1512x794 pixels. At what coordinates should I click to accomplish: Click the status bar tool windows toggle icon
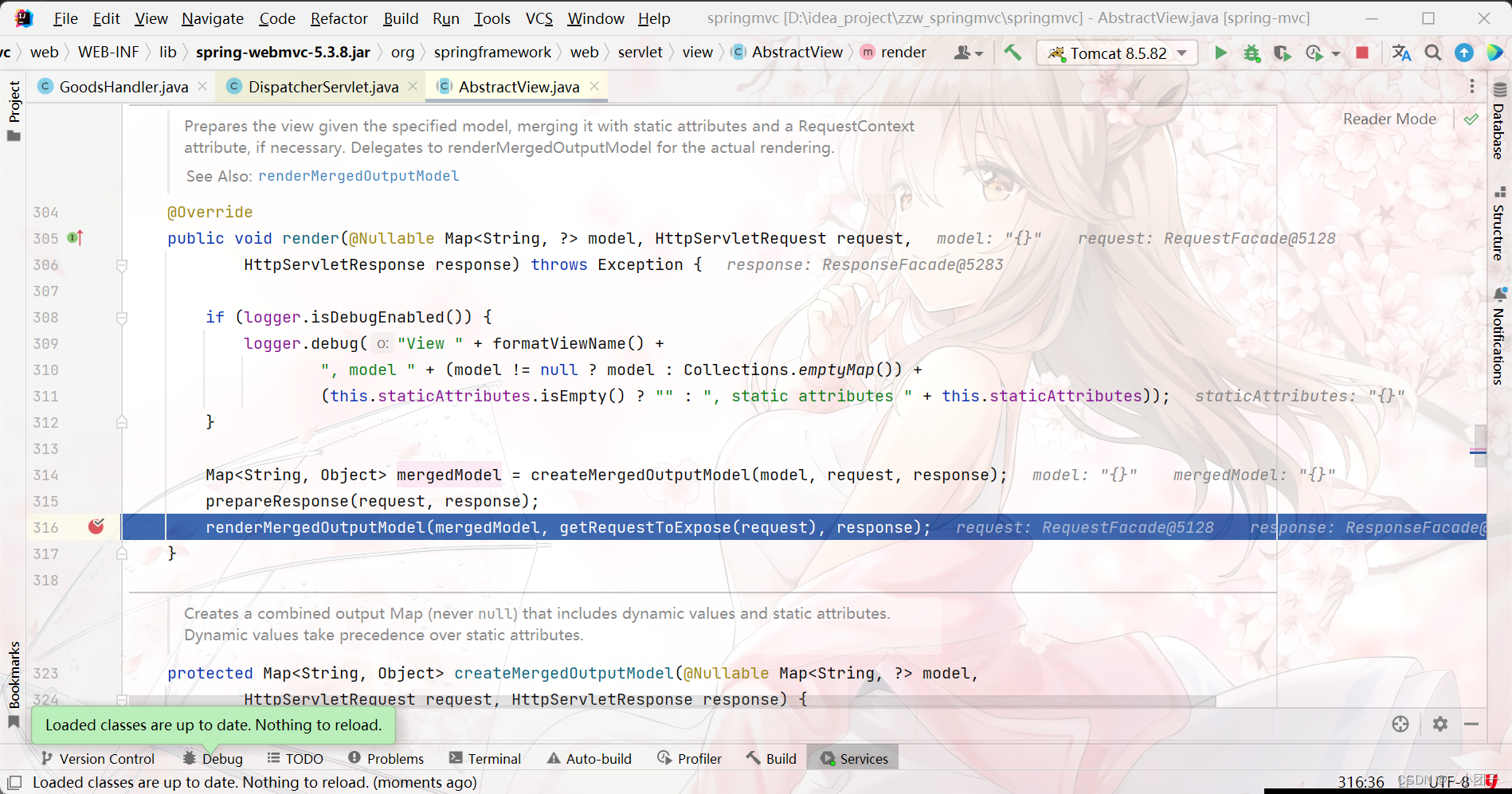(14, 782)
